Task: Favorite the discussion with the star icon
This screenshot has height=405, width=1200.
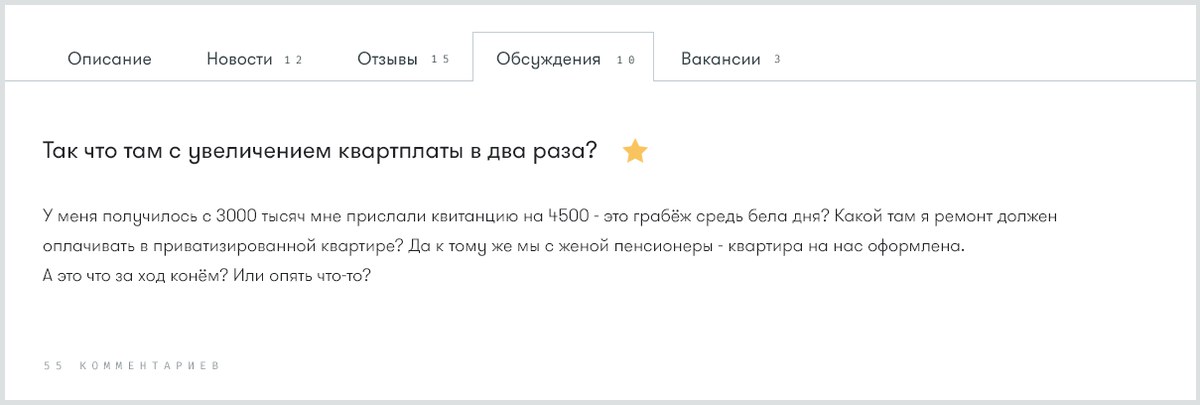Action: click(635, 151)
